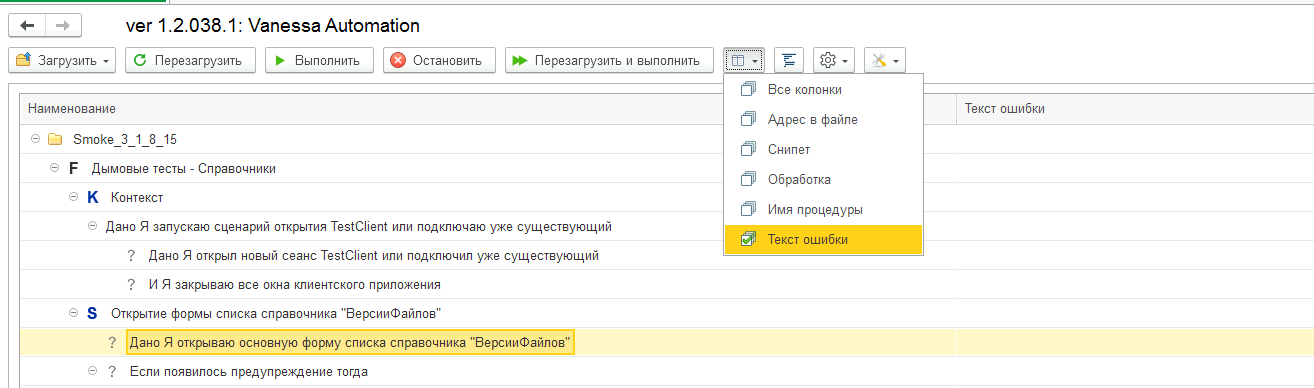Enable the Все колонки option
Image resolution: width=1314 pixels, height=388 pixels.
tap(823, 90)
